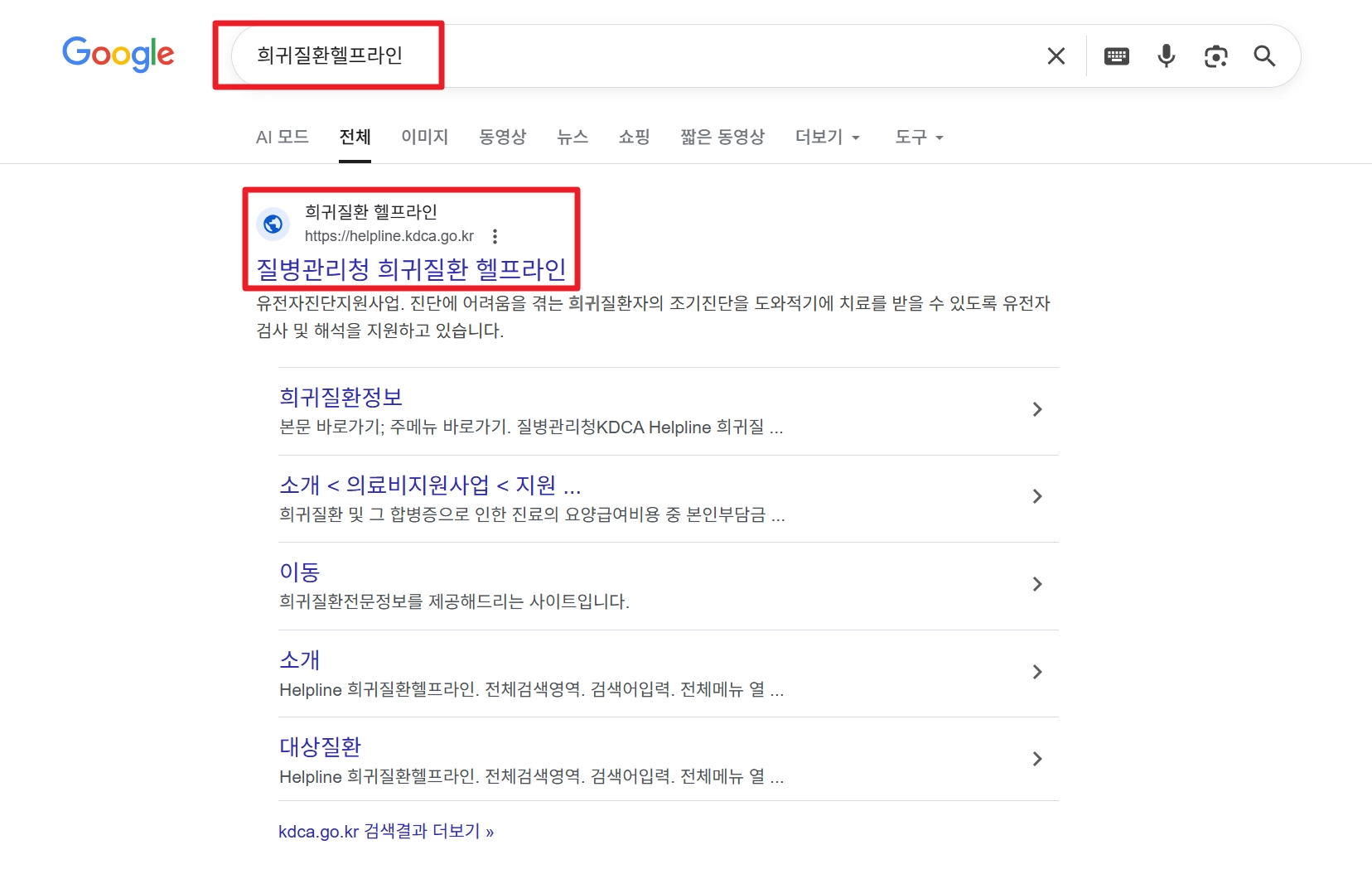This screenshot has width=1372, height=869.
Task: Select the 쇼핑 tab
Action: click(x=634, y=138)
